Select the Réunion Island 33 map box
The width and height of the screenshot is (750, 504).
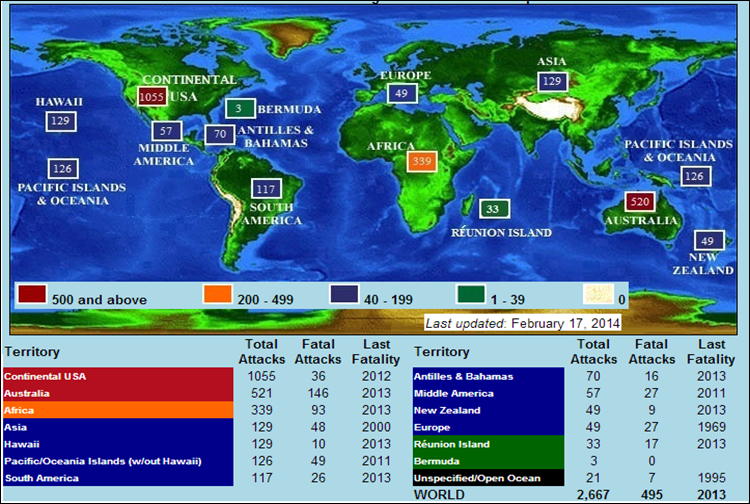click(495, 209)
